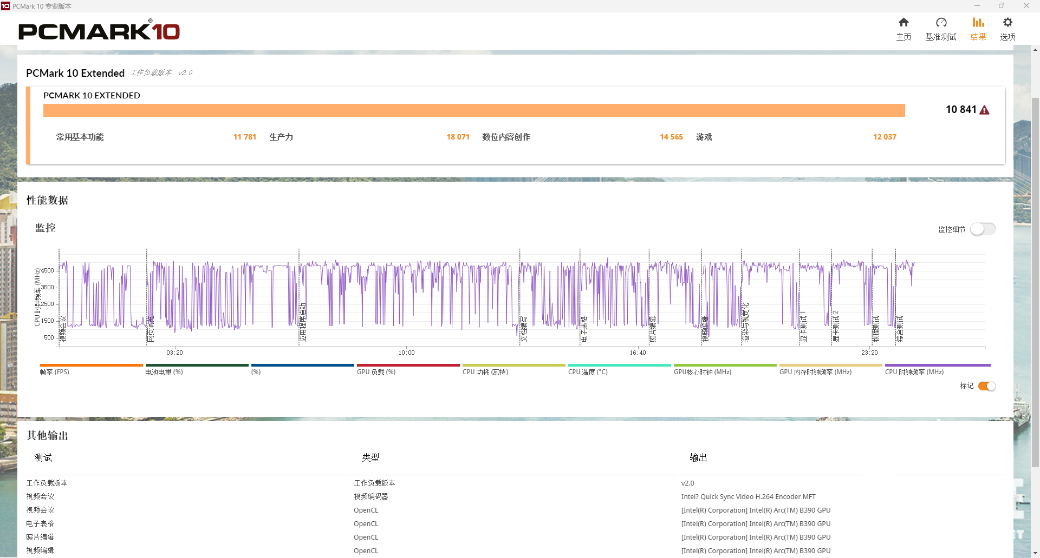This screenshot has height=558, width=1040.
Task: Click the warning triangle beside score 10 841
Action: coord(984,110)
